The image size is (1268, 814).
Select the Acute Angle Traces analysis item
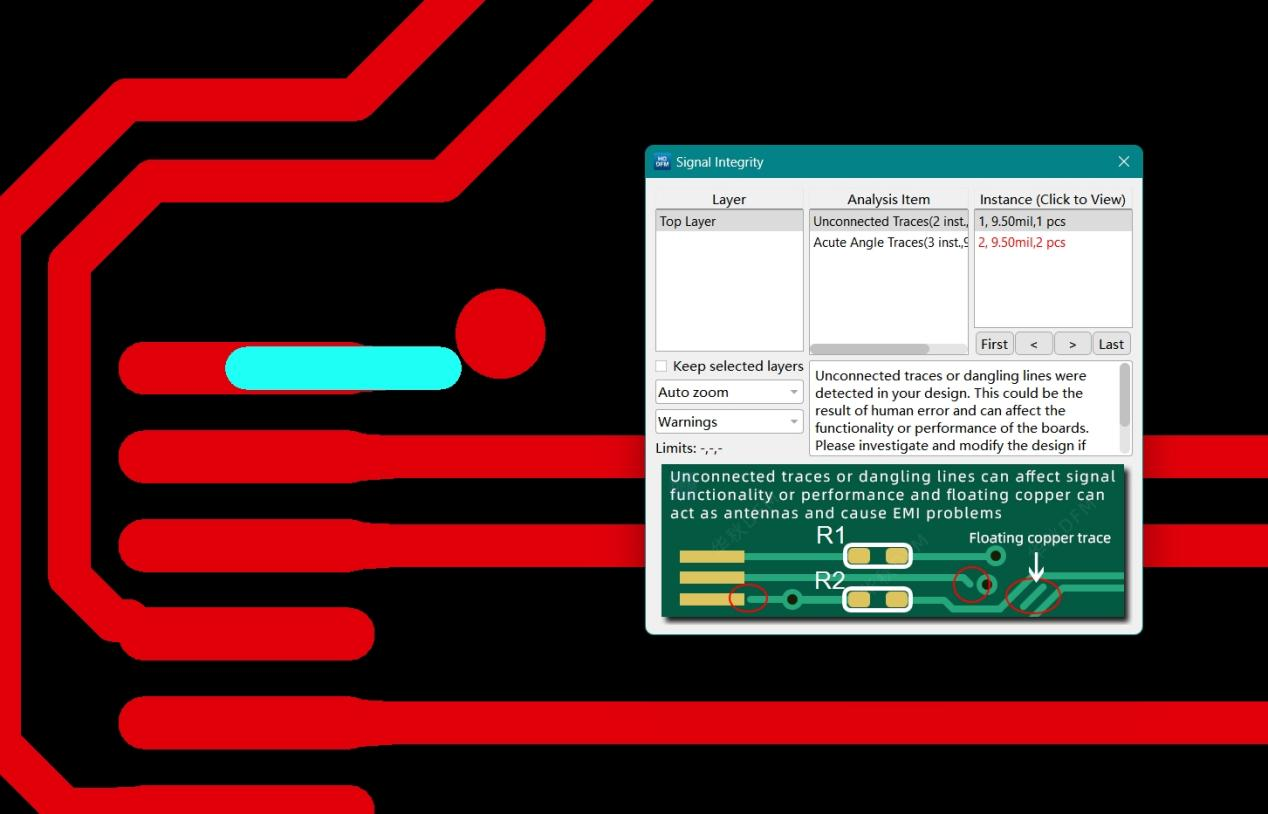(x=887, y=243)
